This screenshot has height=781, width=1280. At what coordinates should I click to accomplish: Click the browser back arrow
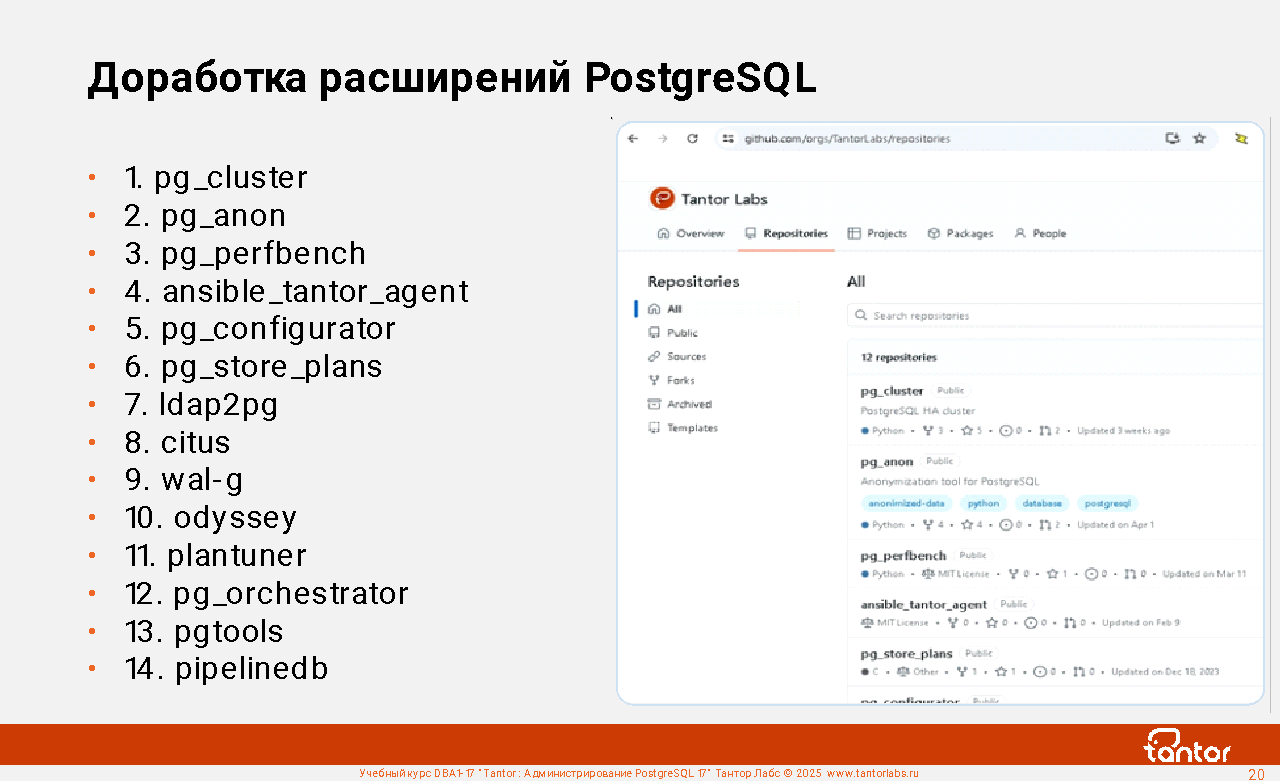(x=633, y=139)
